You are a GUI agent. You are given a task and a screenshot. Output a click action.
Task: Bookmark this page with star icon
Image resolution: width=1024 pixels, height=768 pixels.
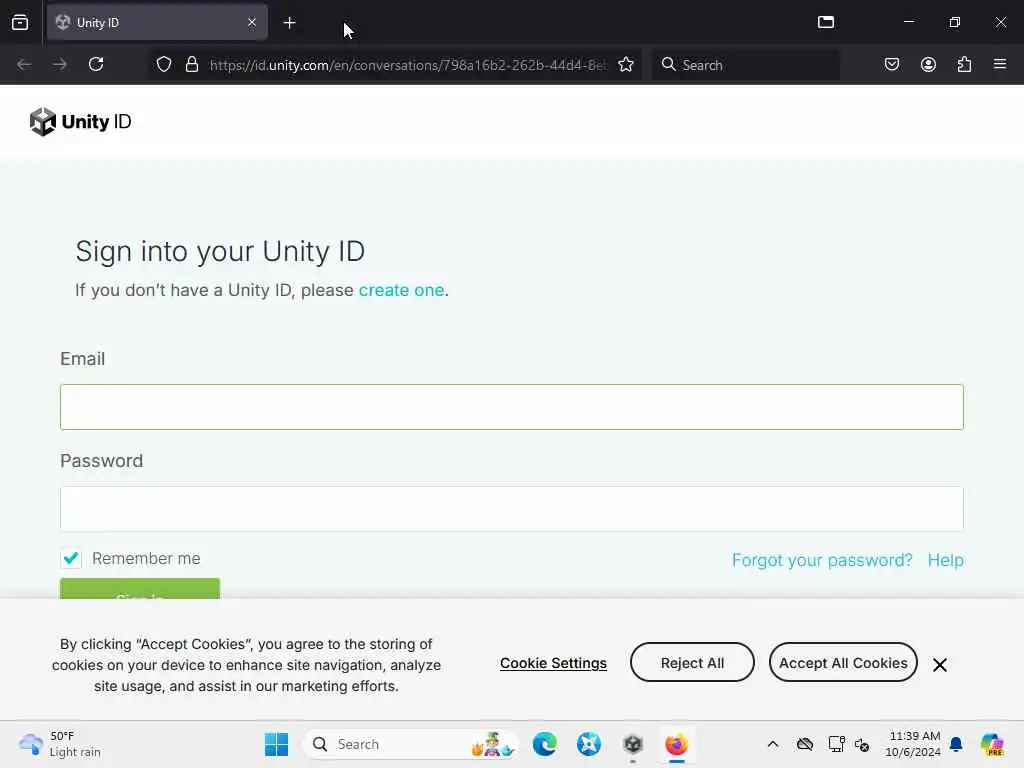(x=626, y=64)
